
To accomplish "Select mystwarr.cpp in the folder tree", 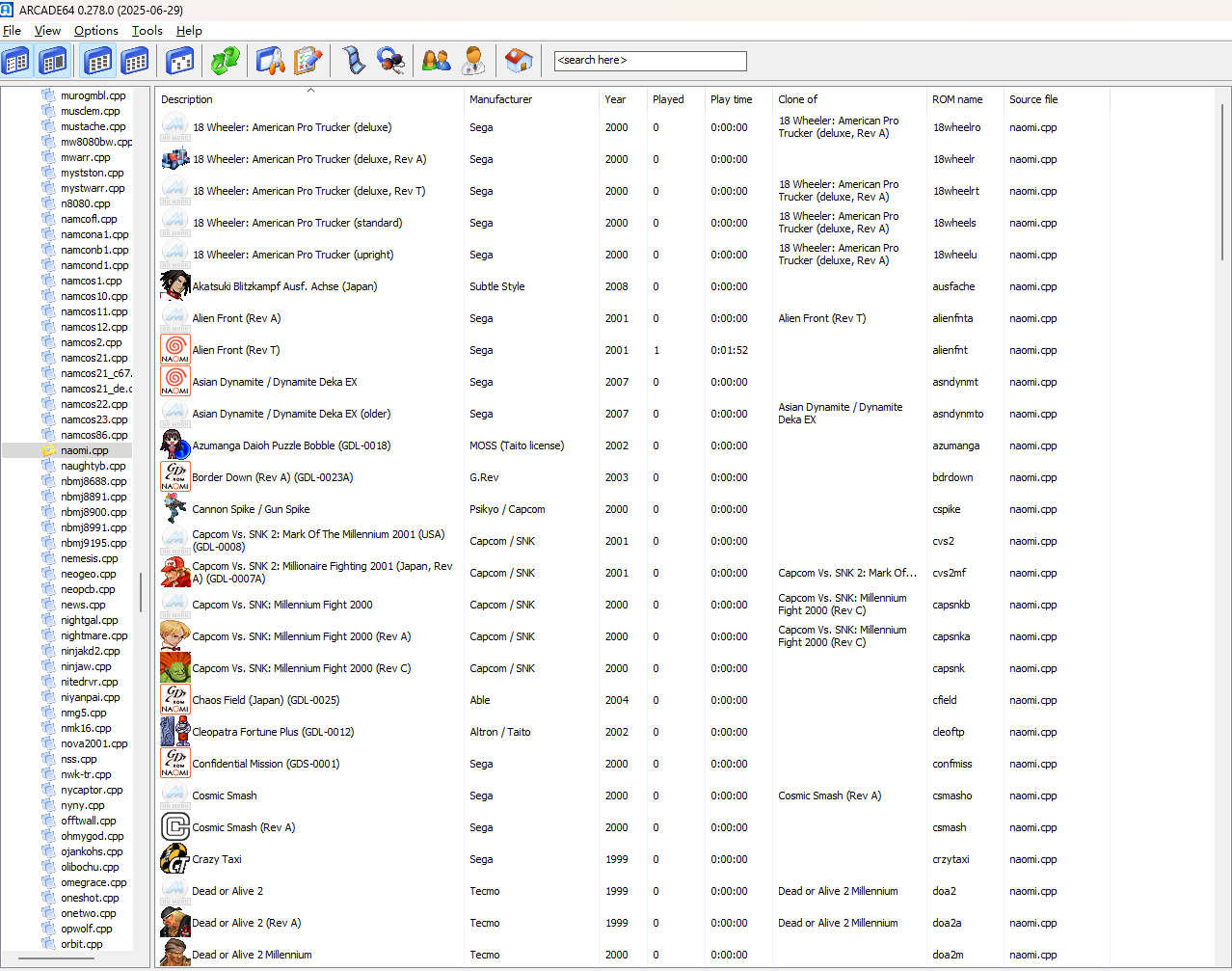I will pos(93,188).
